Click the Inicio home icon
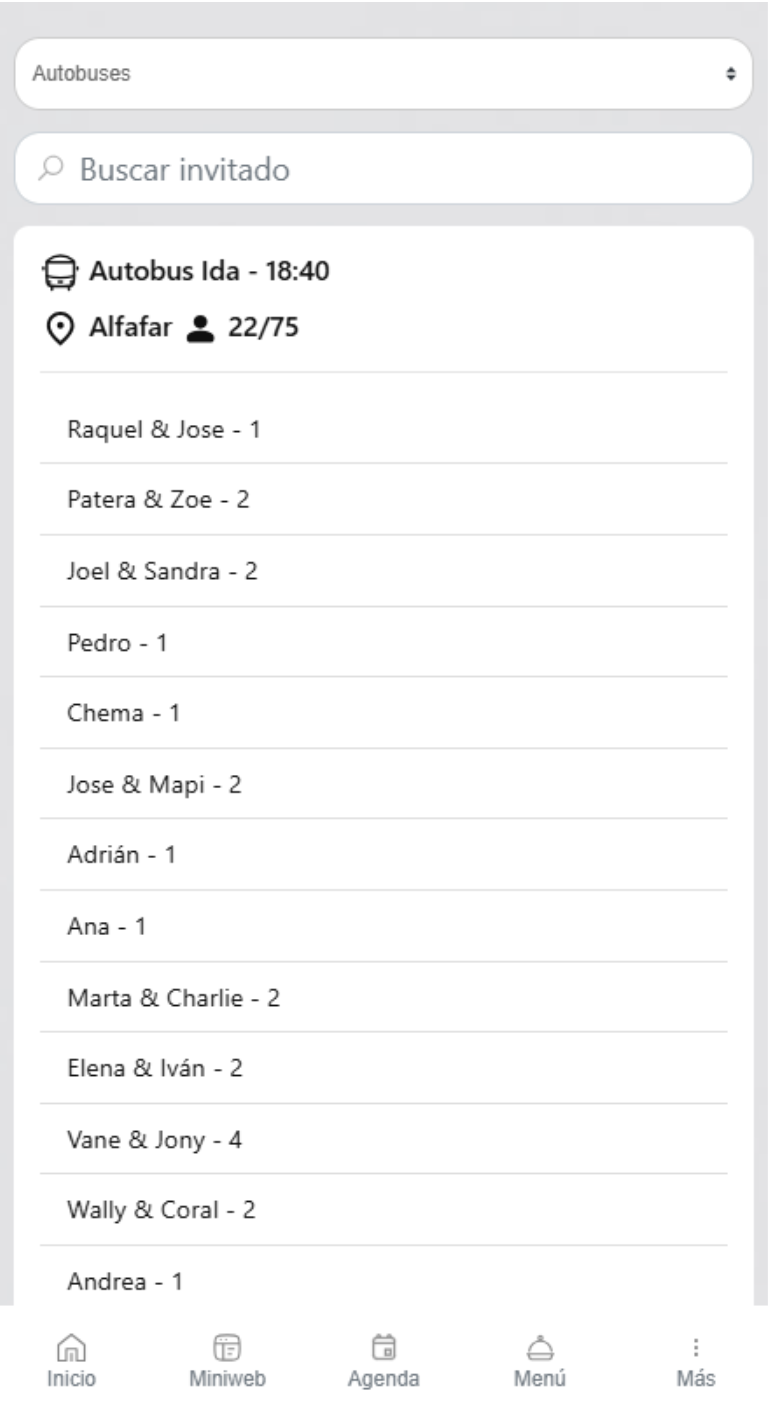 72,1347
